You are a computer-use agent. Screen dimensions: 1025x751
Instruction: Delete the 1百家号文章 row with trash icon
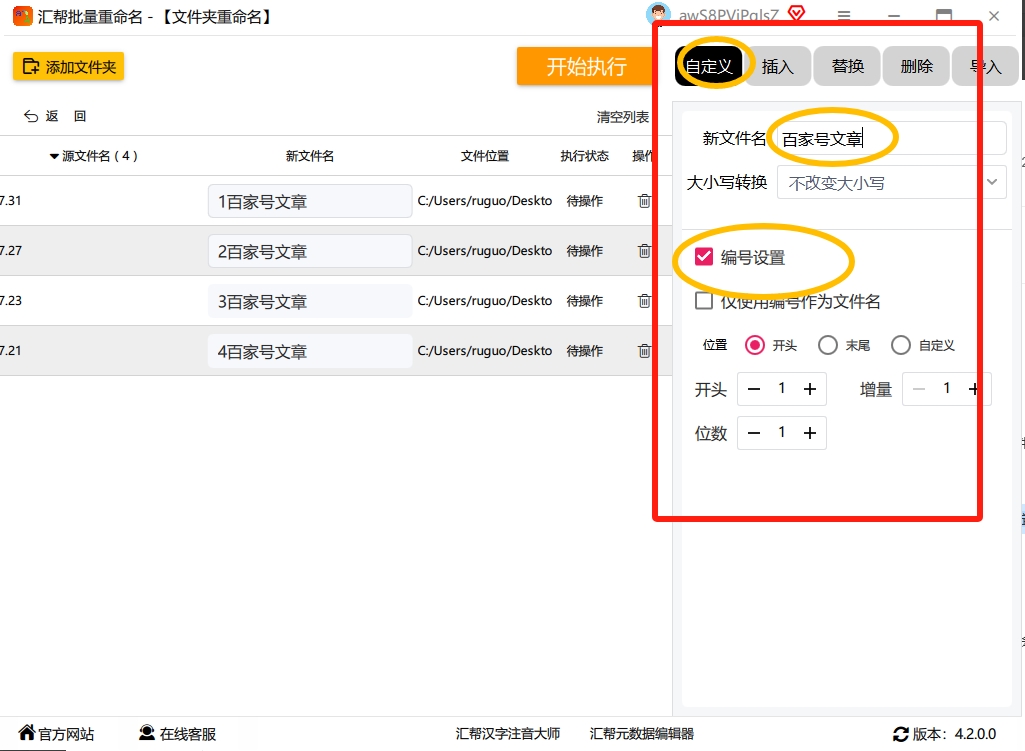[x=644, y=201]
